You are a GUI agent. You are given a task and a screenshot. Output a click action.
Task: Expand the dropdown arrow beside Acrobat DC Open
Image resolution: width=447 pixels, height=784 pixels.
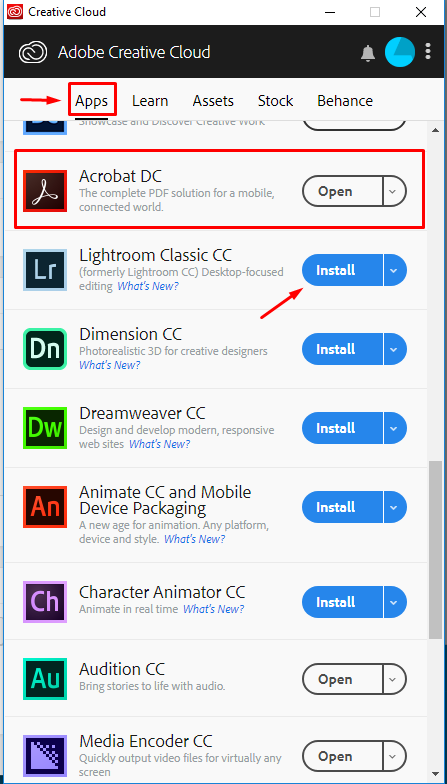point(395,191)
